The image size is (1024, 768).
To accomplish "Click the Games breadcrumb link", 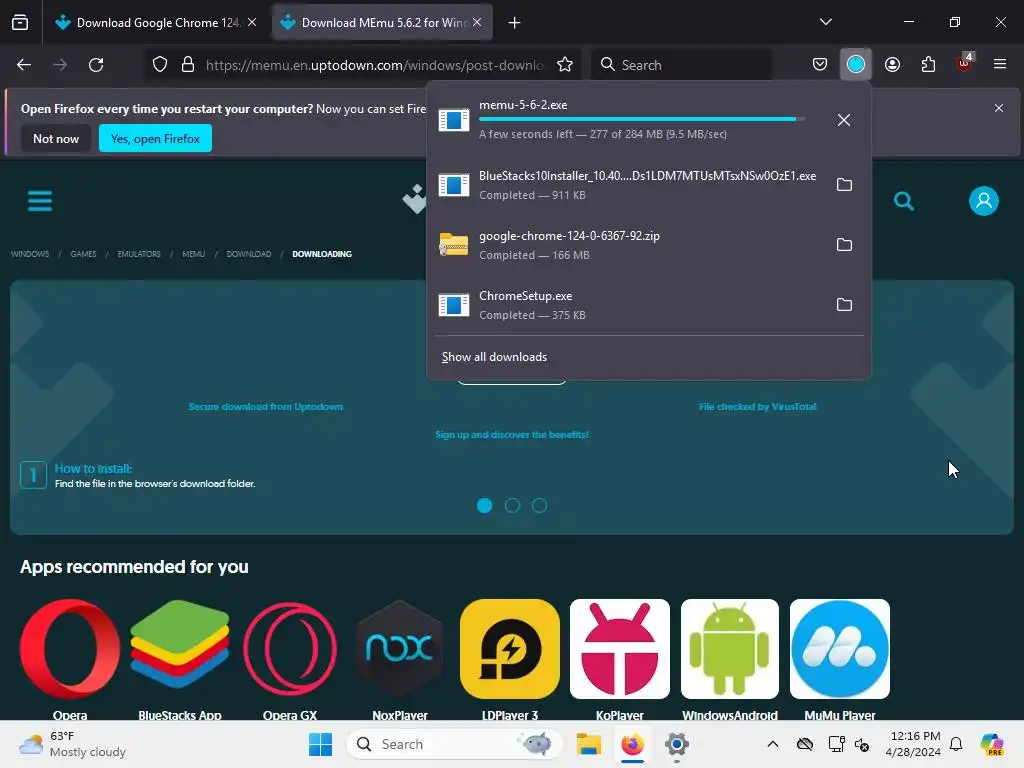I will 84,254.
